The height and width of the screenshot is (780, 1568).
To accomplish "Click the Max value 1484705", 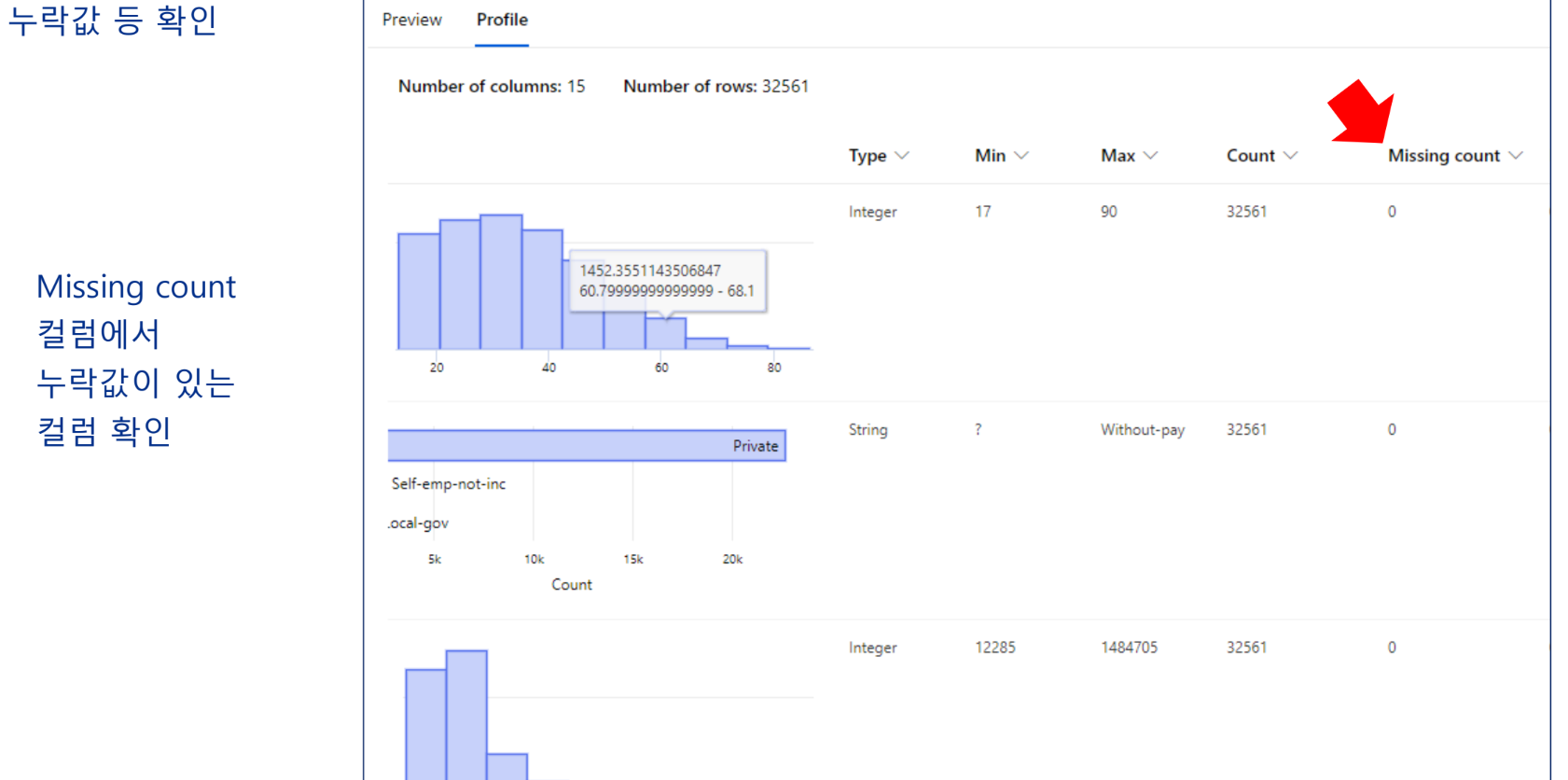I will [x=1129, y=648].
